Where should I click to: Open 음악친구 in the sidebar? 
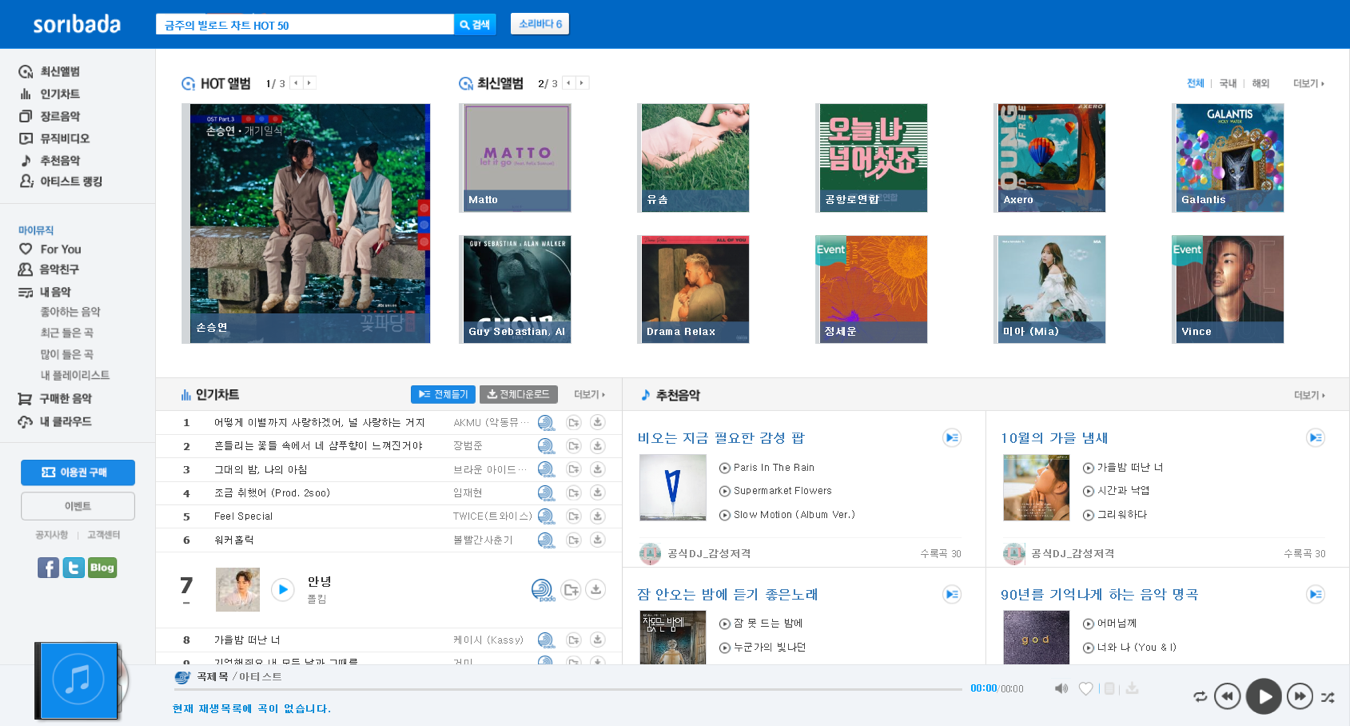[49, 269]
